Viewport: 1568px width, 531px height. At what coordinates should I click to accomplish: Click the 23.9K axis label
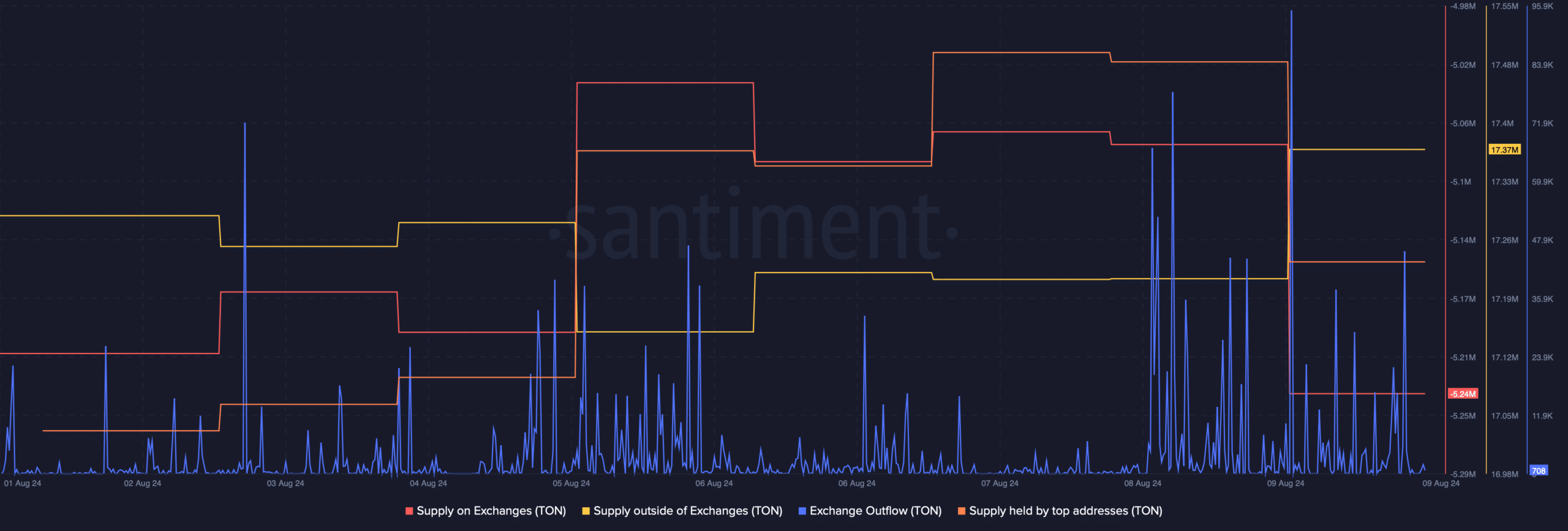pyautogui.click(x=1542, y=357)
